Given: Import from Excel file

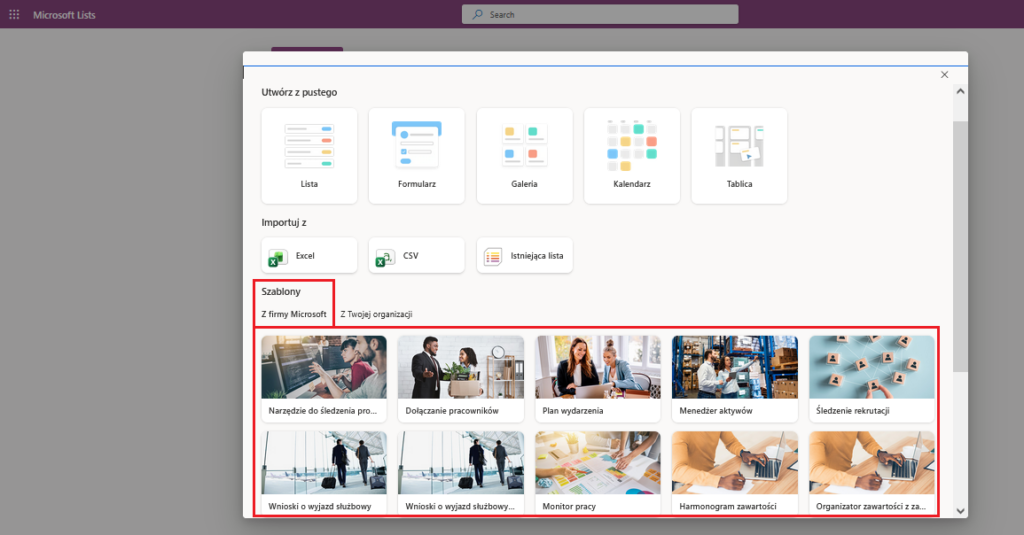Looking at the screenshot, I should pyautogui.click(x=309, y=256).
